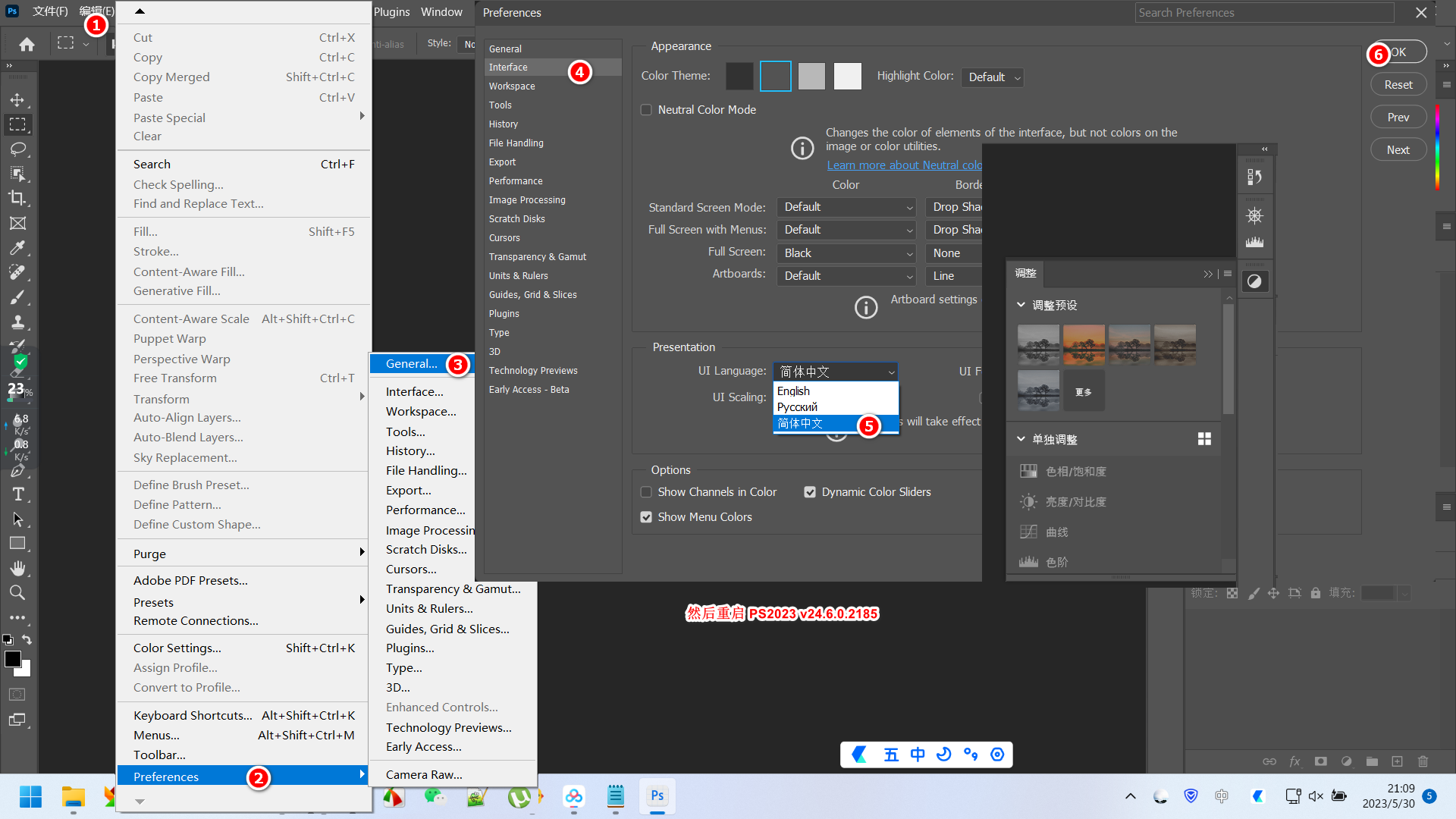Select the Rectangle shape tool
1456x819 pixels.
click(17, 544)
